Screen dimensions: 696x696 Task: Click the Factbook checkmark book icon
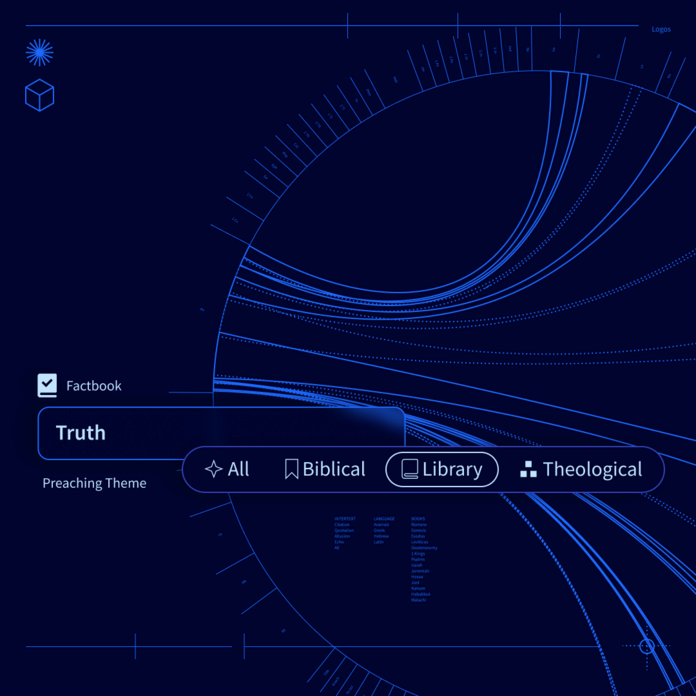tap(47, 385)
